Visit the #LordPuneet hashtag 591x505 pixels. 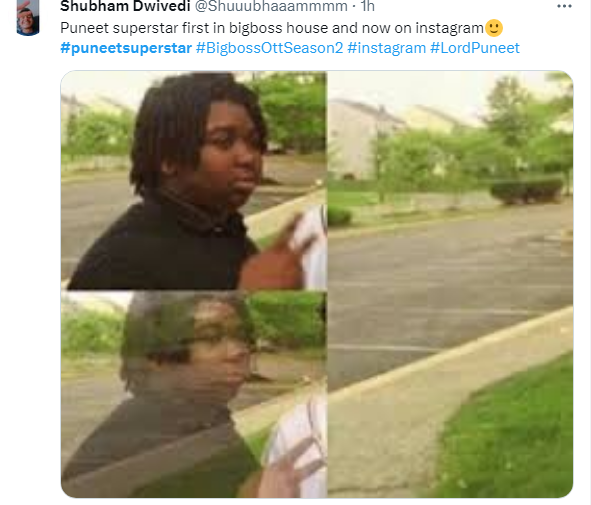(x=475, y=48)
